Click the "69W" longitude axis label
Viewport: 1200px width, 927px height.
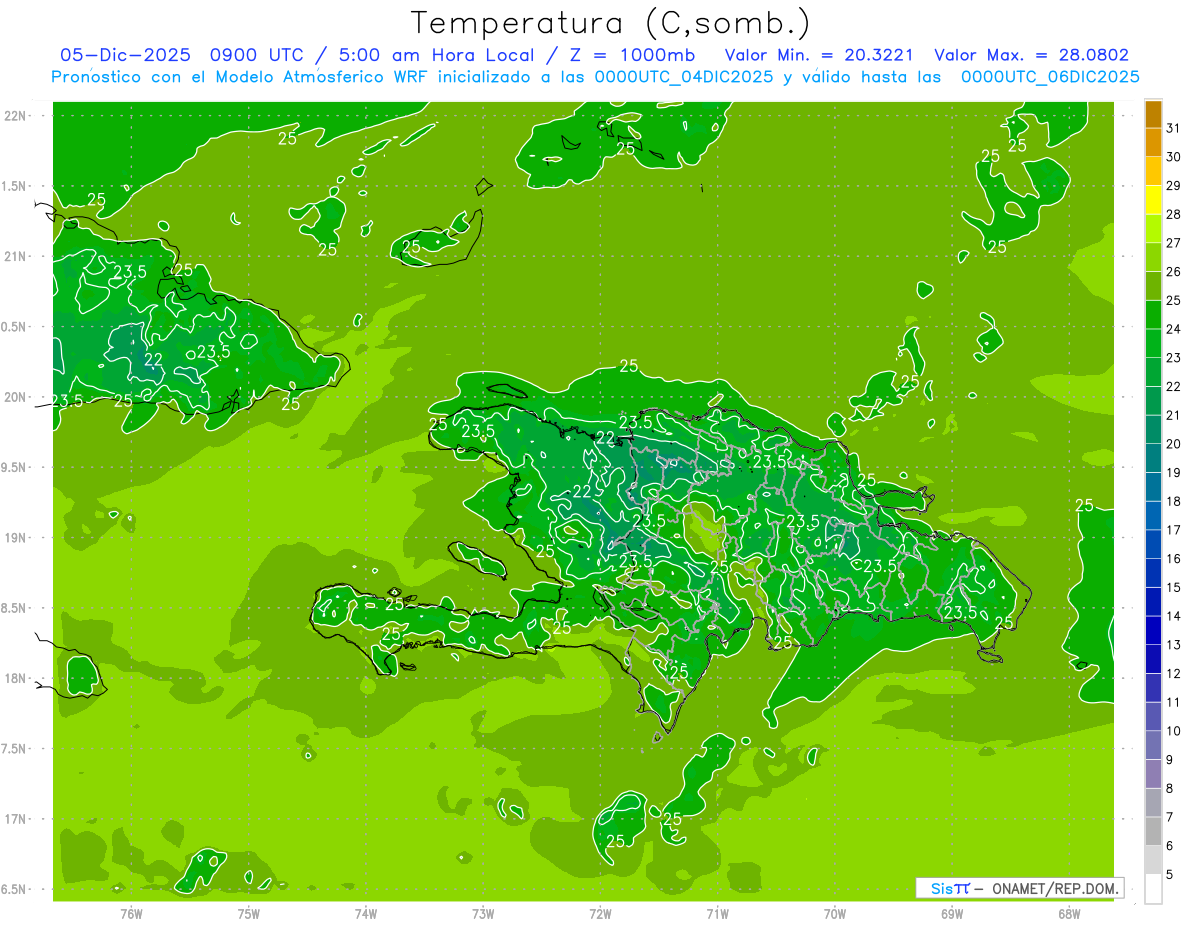pos(952,914)
